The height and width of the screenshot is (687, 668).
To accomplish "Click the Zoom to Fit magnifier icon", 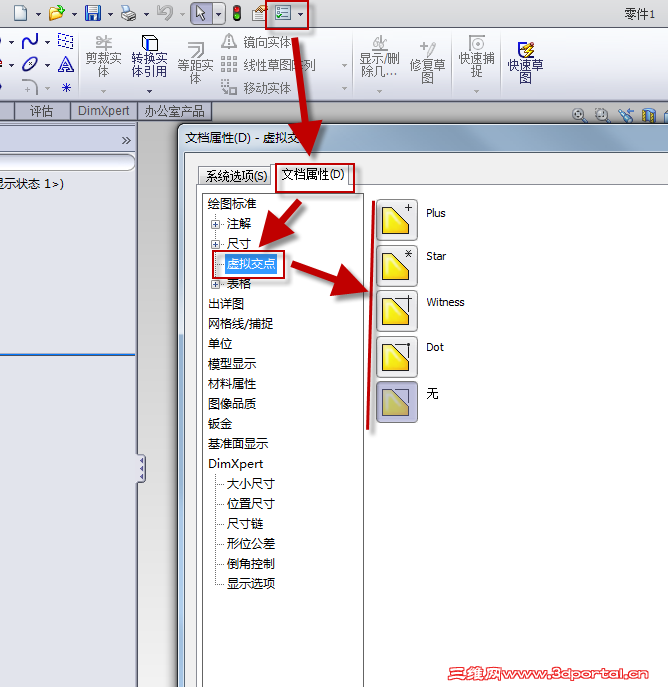I will (x=580, y=115).
